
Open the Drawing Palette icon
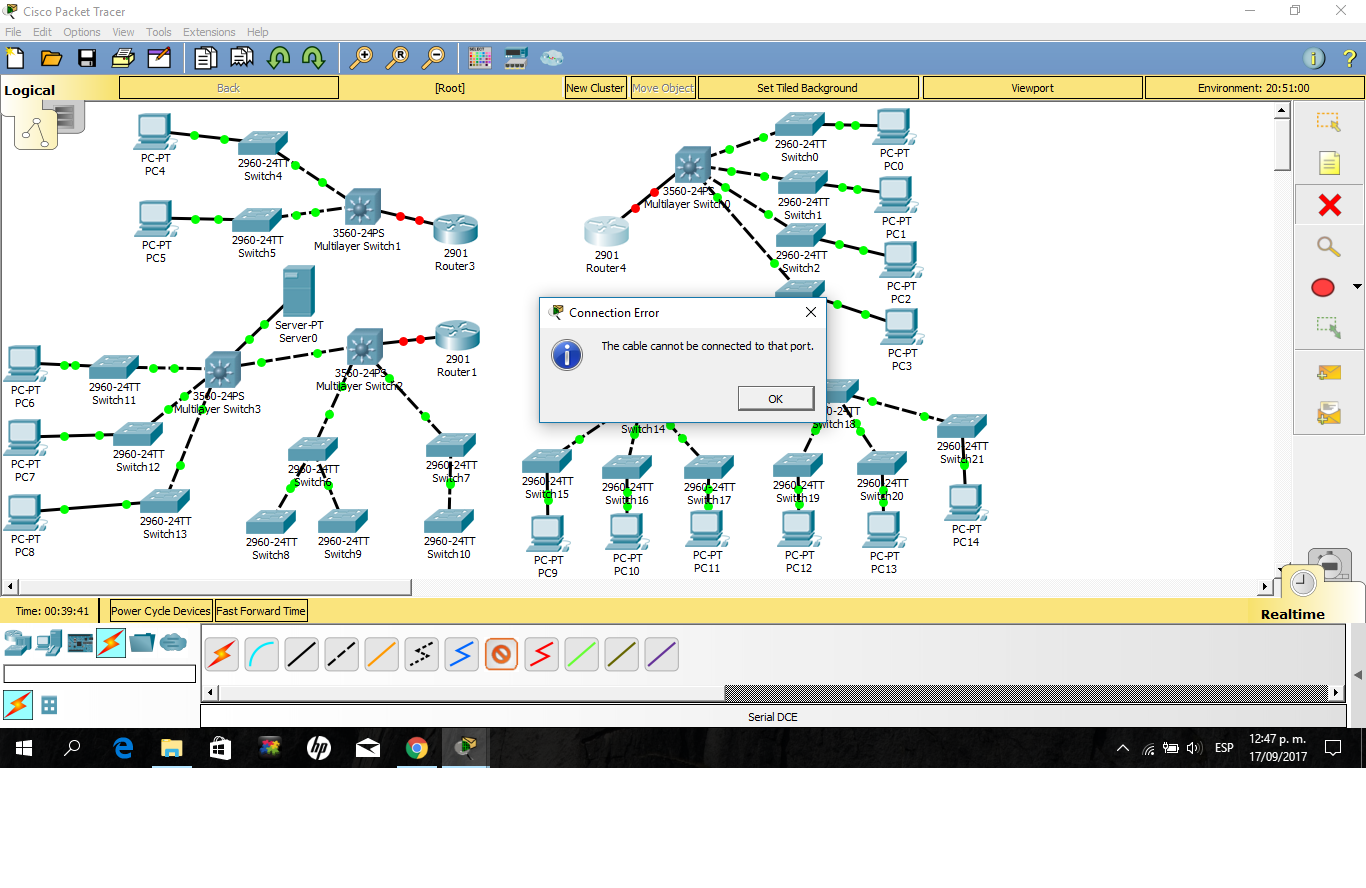(480, 58)
